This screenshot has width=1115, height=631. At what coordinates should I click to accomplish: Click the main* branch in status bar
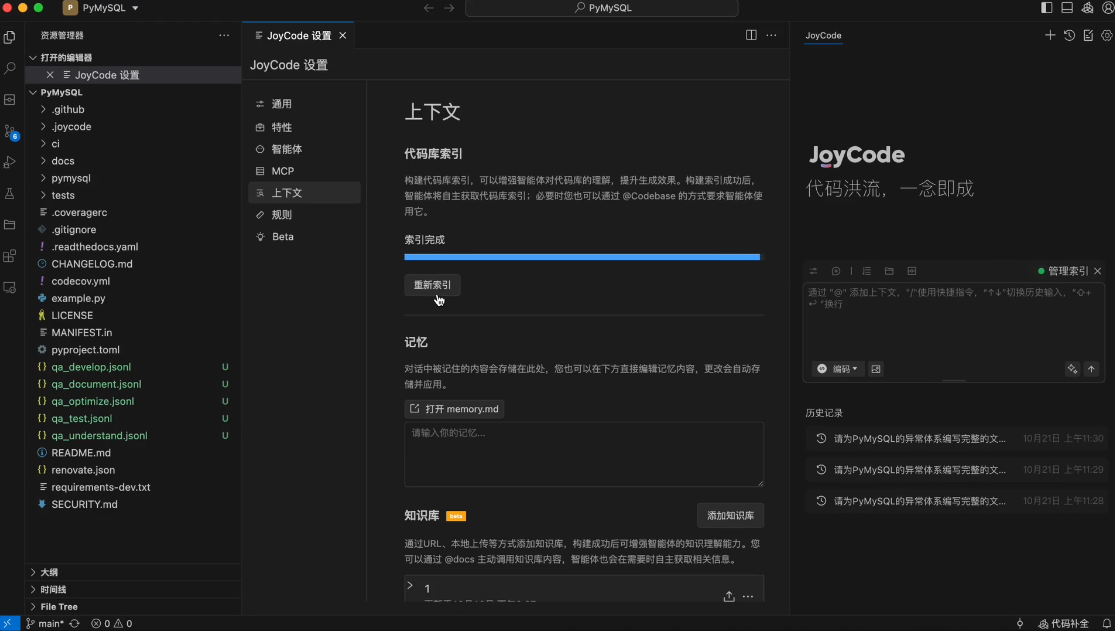44,624
